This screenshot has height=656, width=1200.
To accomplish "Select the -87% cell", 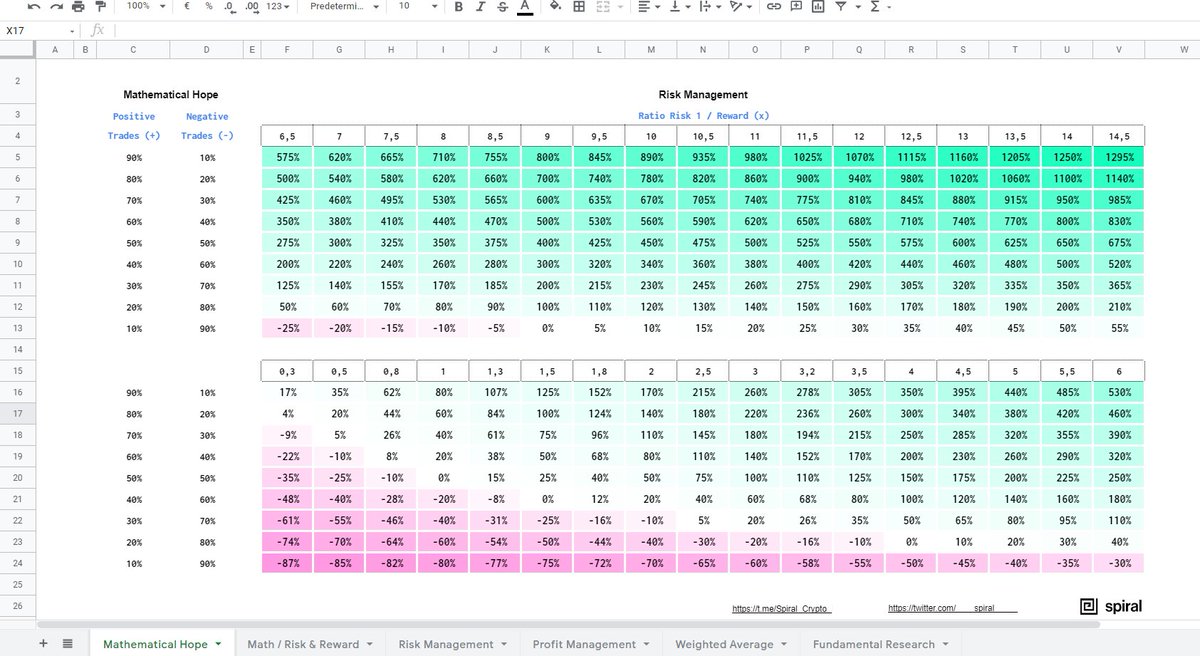I will 286,563.
